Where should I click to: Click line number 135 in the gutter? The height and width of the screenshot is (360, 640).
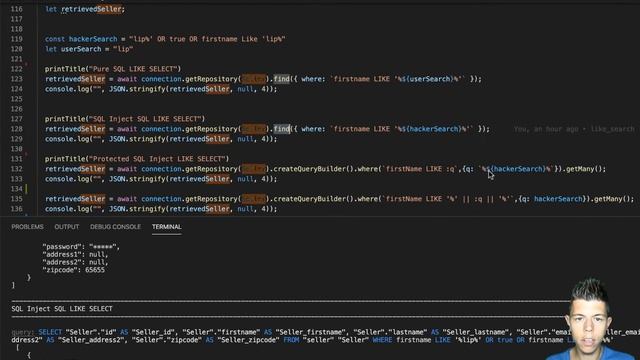pyautogui.click(x=16, y=199)
